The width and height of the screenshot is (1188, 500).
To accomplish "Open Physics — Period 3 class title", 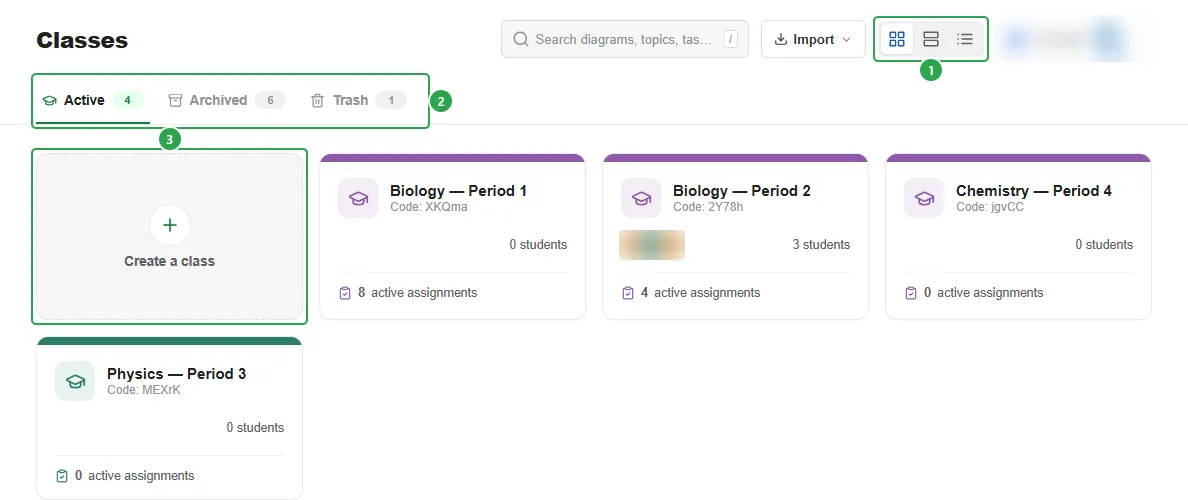I will point(177,373).
